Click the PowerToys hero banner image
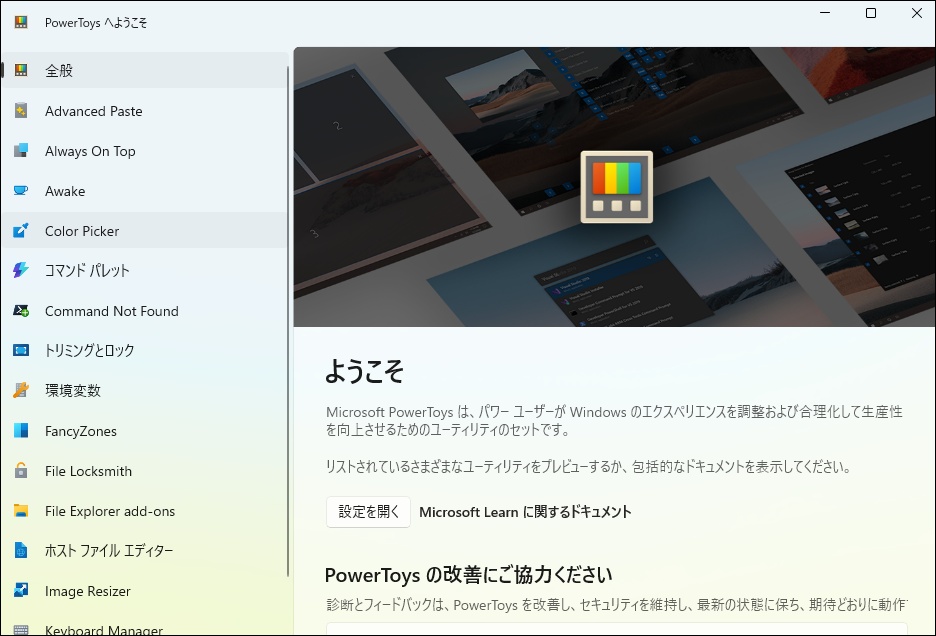936x636 pixels. point(614,186)
